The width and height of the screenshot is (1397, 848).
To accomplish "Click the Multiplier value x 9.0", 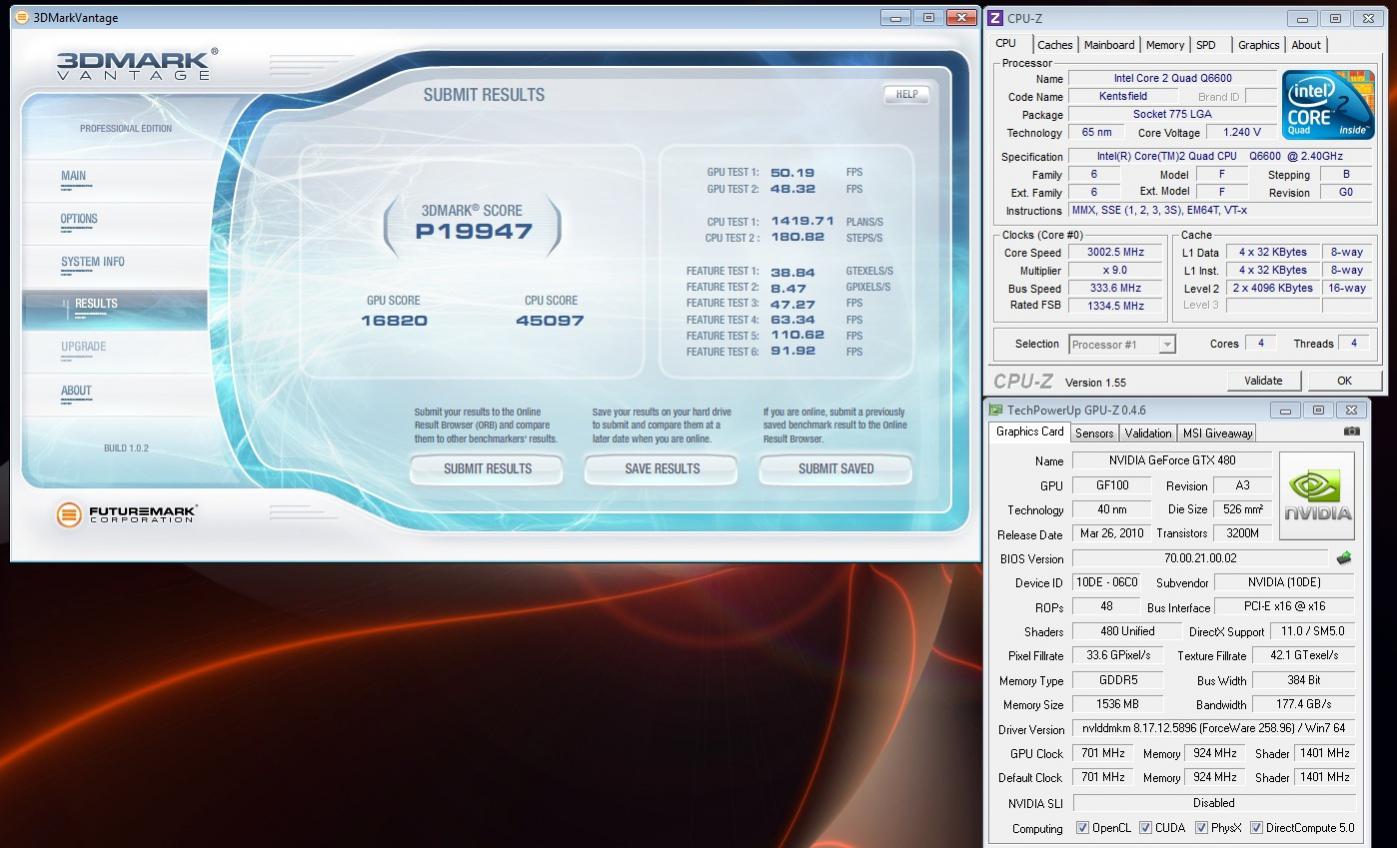I will click(x=1114, y=271).
